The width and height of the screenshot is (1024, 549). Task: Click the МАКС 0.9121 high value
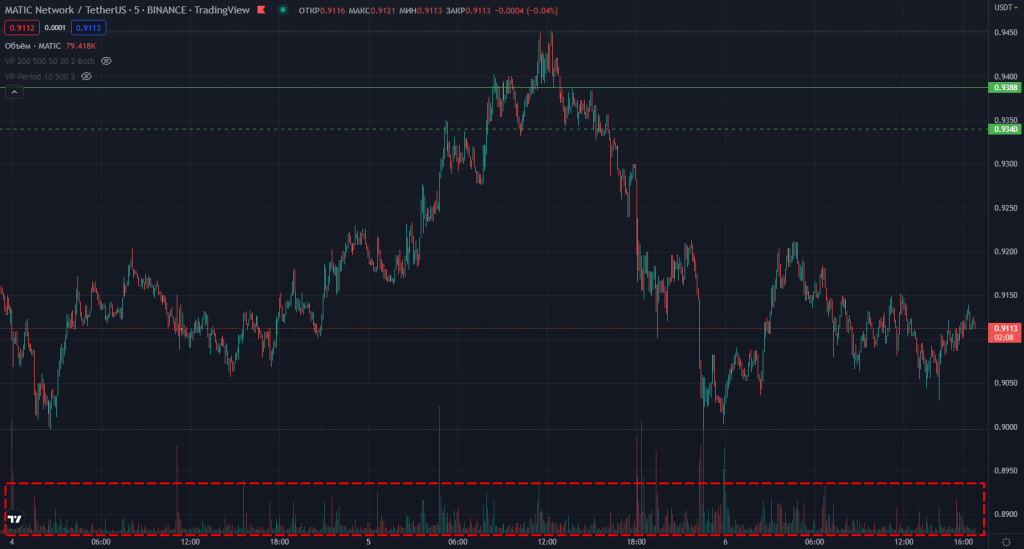click(x=372, y=10)
